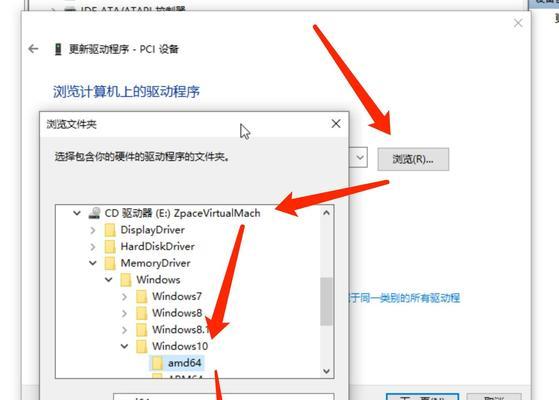Collapse the Windows10 tree node
The width and height of the screenshot is (559, 400).
point(124,346)
